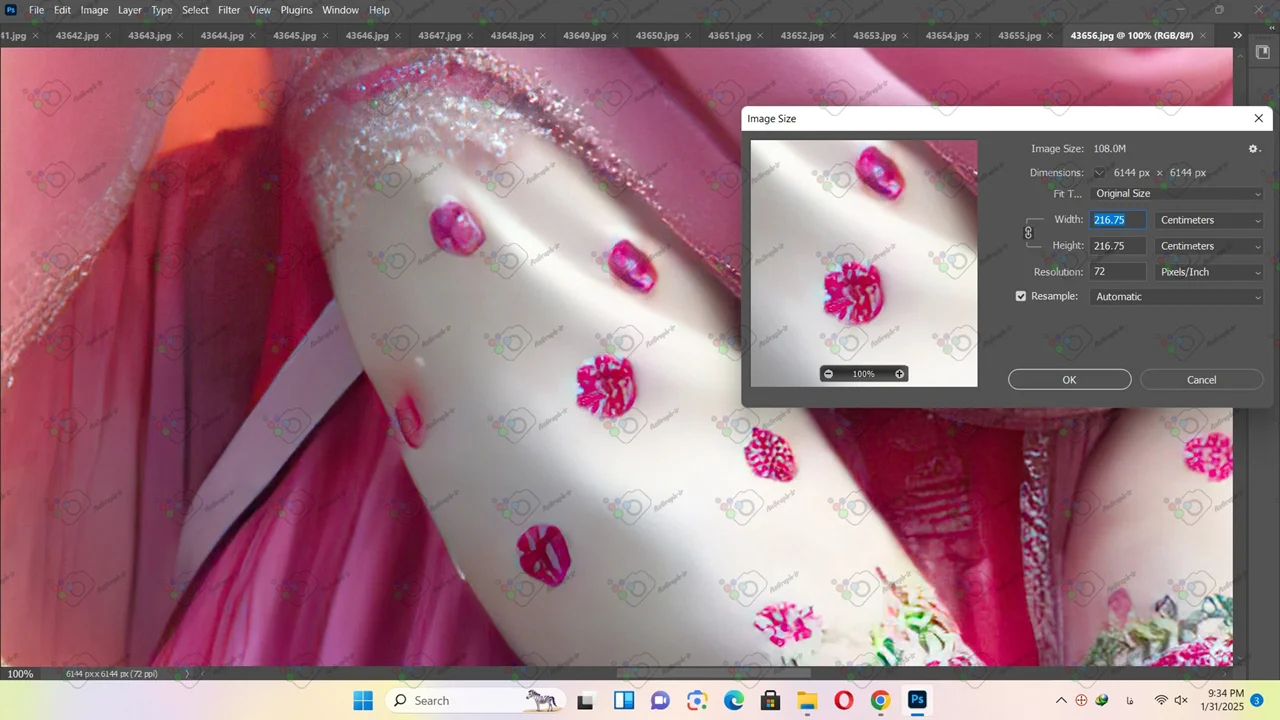Open the Photoshop home logo at top-left
The image size is (1280, 720).
click(11, 10)
